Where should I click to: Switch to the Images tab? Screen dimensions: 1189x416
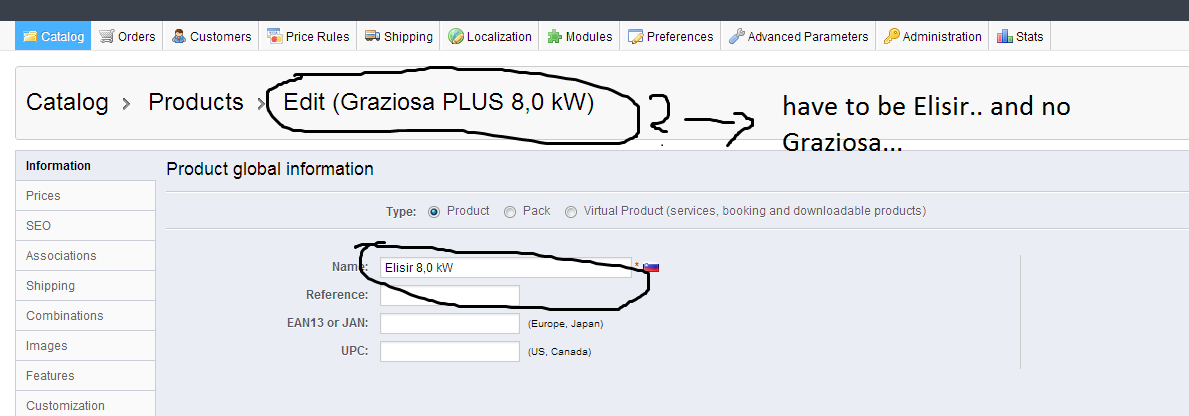click(85, 346)
